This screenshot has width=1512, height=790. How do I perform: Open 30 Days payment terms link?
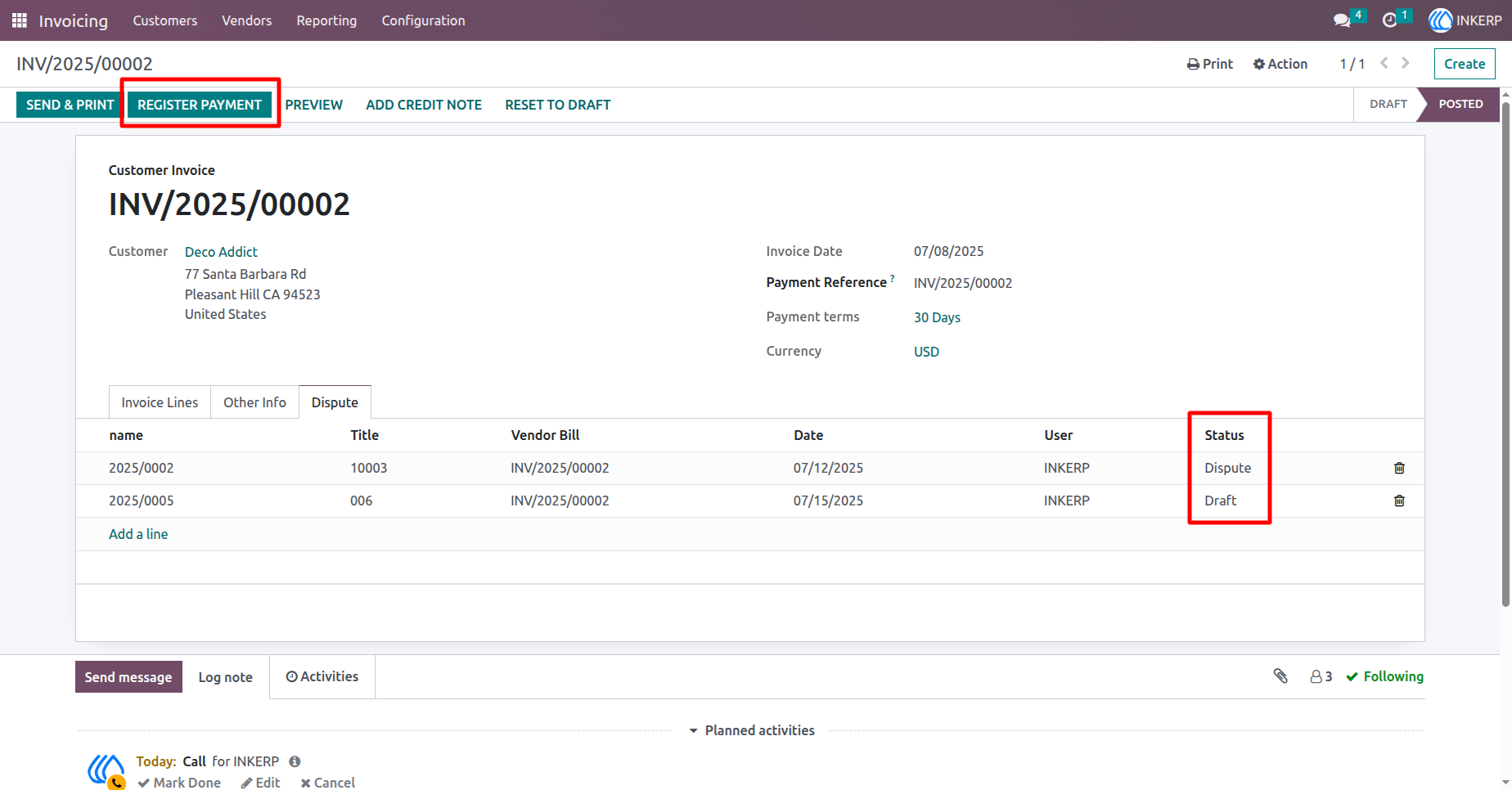937,317
